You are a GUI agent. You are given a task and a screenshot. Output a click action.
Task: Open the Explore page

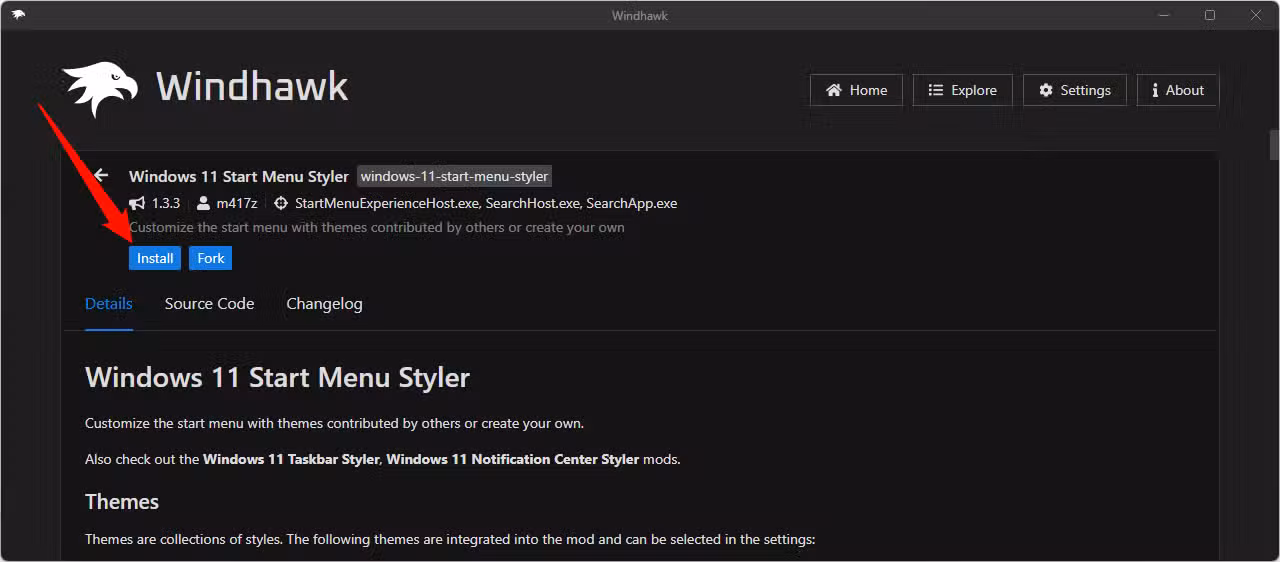pyautogui.click(x=962, y=90)
